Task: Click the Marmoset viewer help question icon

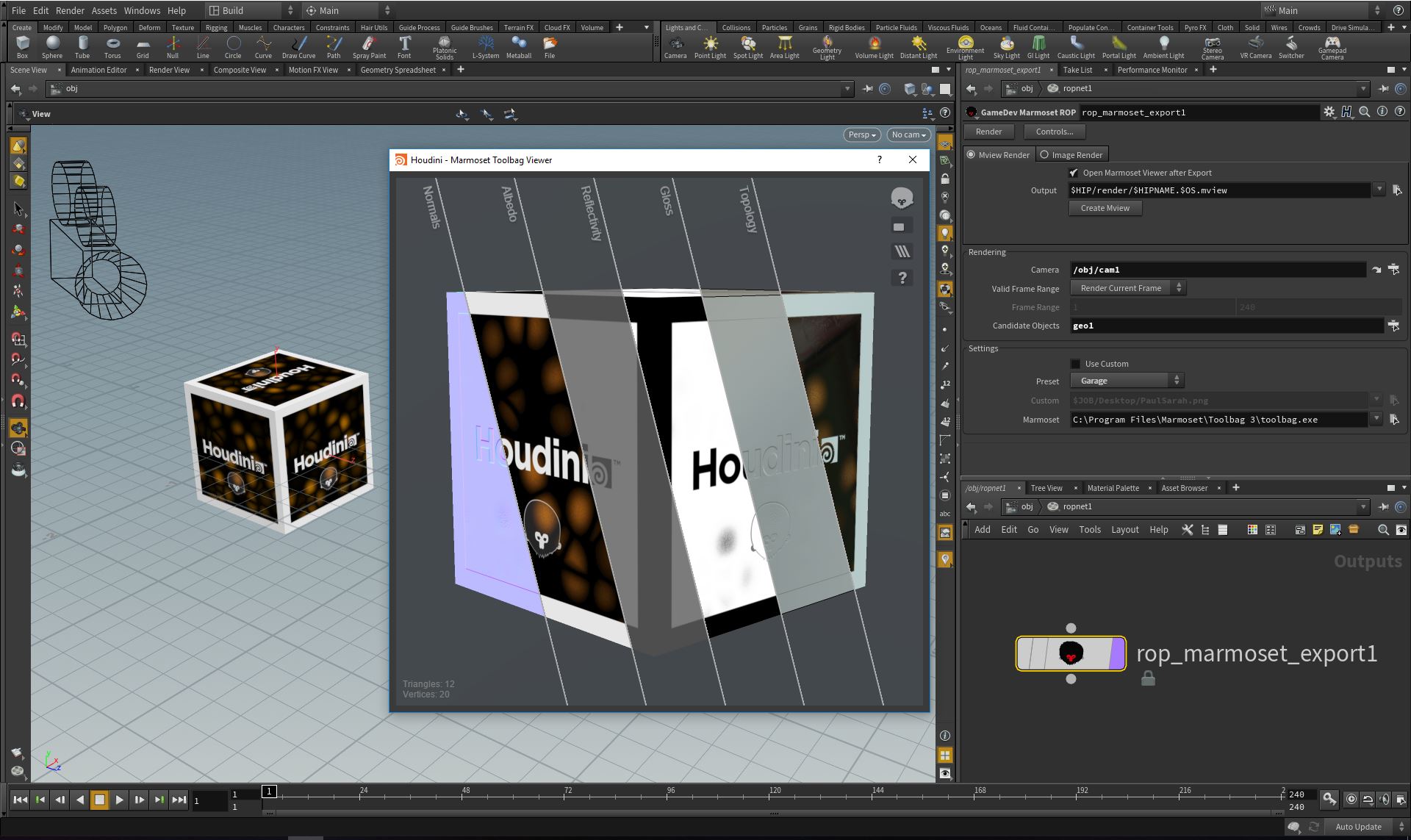Action: point(902,278)
